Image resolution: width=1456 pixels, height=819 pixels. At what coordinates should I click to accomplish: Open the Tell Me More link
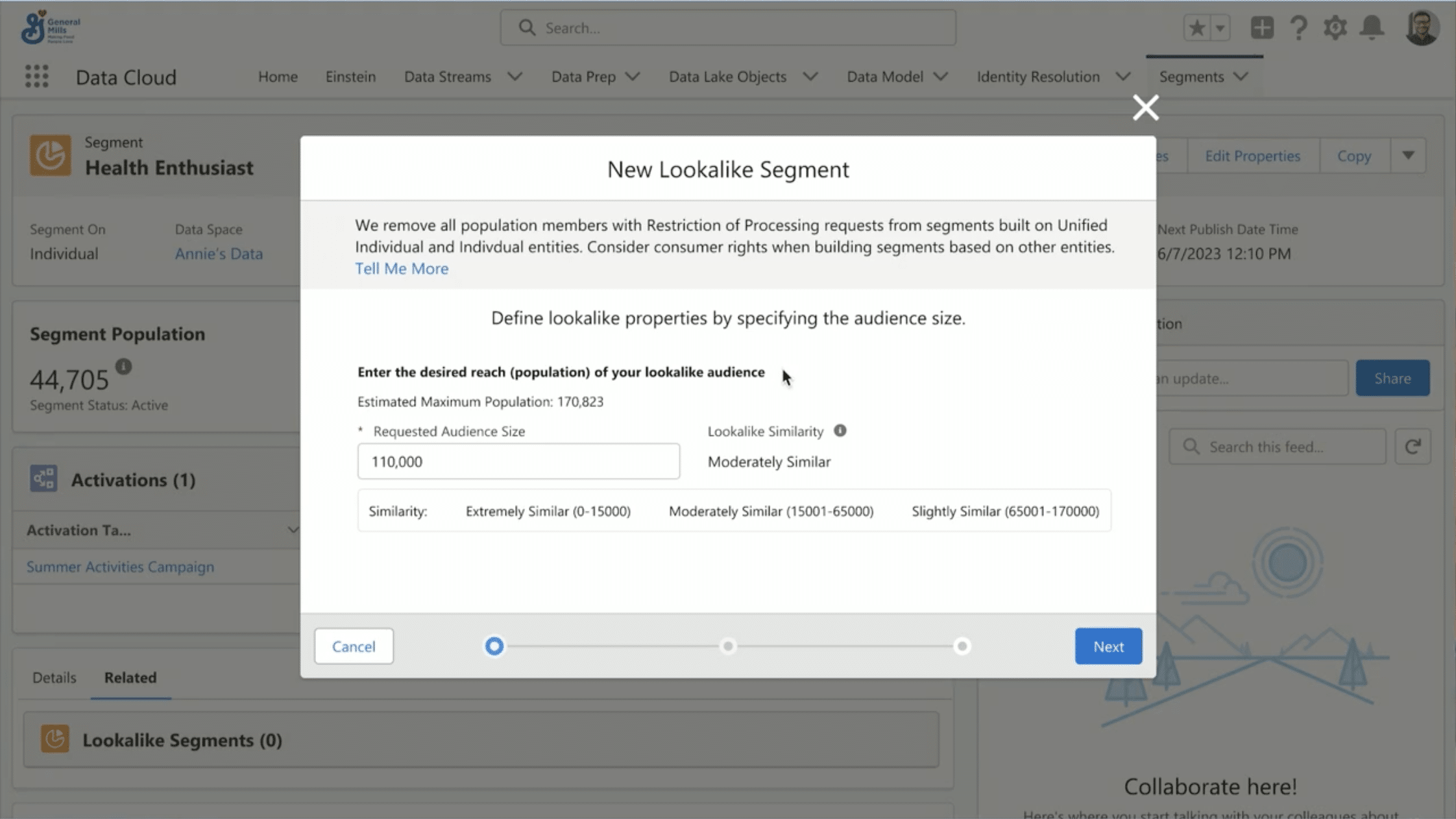(402, 269)
